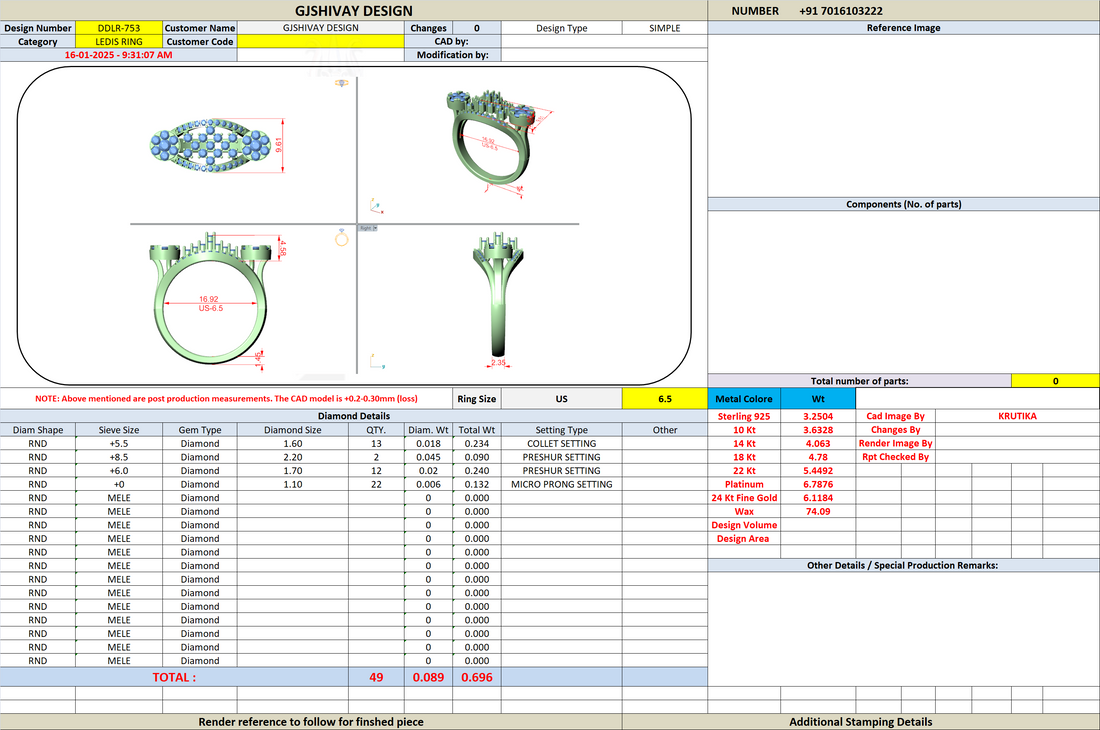Click the small top-view ring icon in the viewport
1100x730 pixels.
[x=342, y=83]
